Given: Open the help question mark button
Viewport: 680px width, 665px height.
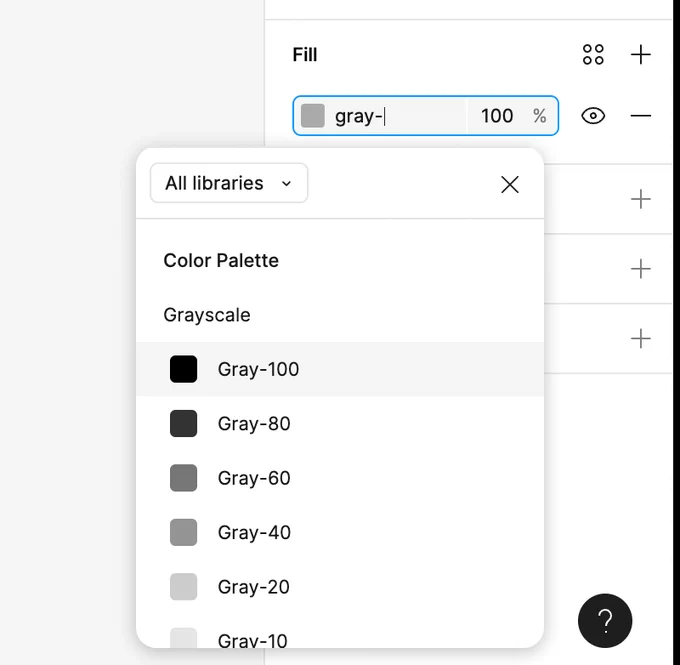Looking at the screenshot, I should tap(605, 620).
